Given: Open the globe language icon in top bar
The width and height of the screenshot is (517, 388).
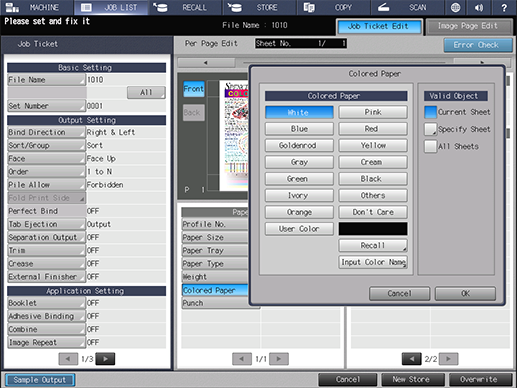Looking at the screenshot, I should [x=455, y=7].
